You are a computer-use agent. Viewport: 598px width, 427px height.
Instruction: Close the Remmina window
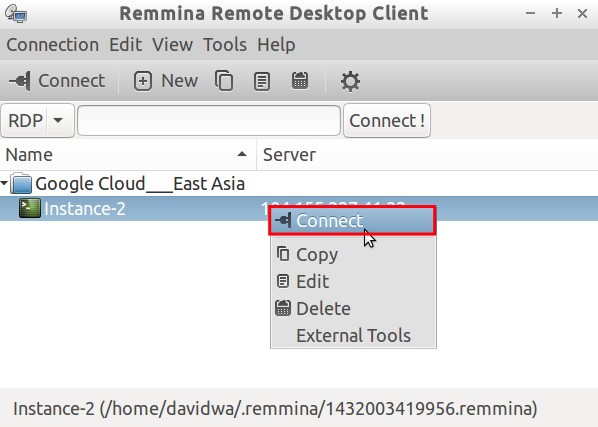tap(582, 14)
